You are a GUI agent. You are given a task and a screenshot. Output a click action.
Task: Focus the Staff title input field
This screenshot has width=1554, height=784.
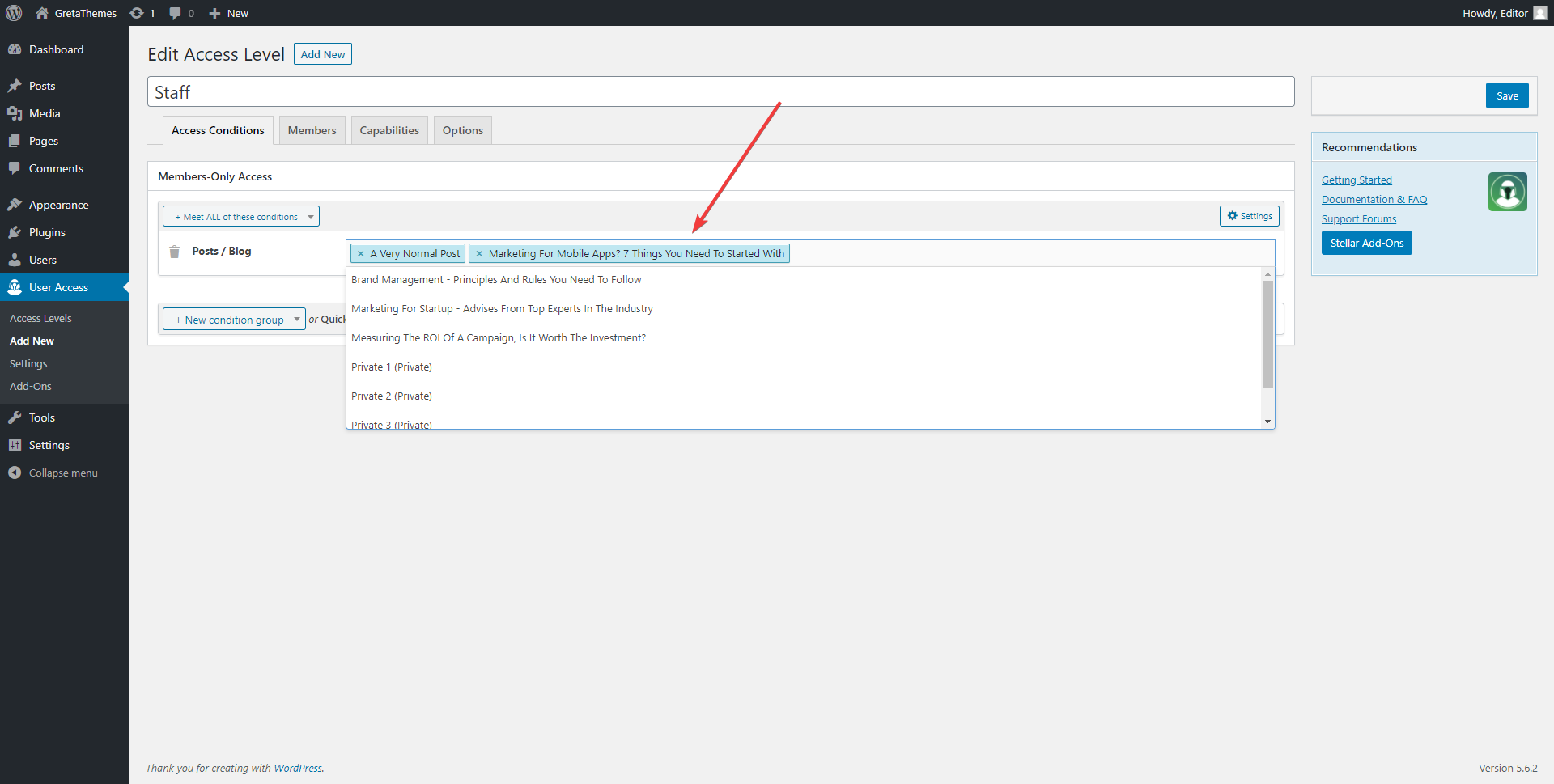click(720, 91)
